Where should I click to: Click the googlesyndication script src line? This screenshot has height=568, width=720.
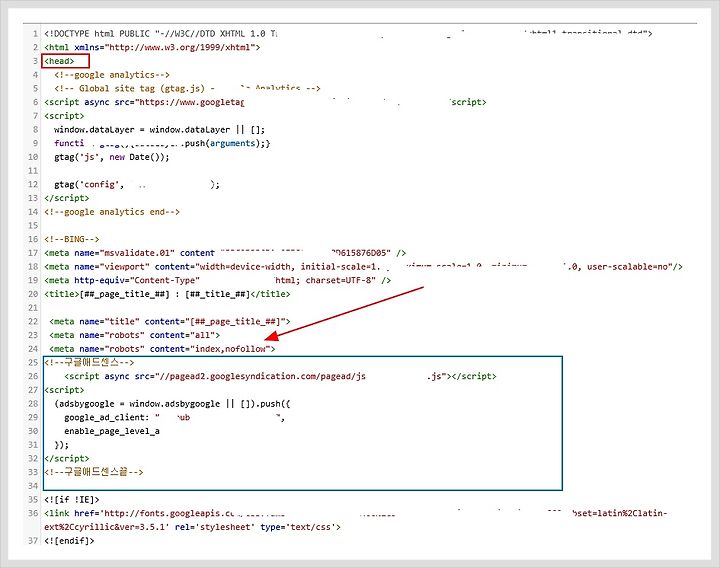coord(280,376)
